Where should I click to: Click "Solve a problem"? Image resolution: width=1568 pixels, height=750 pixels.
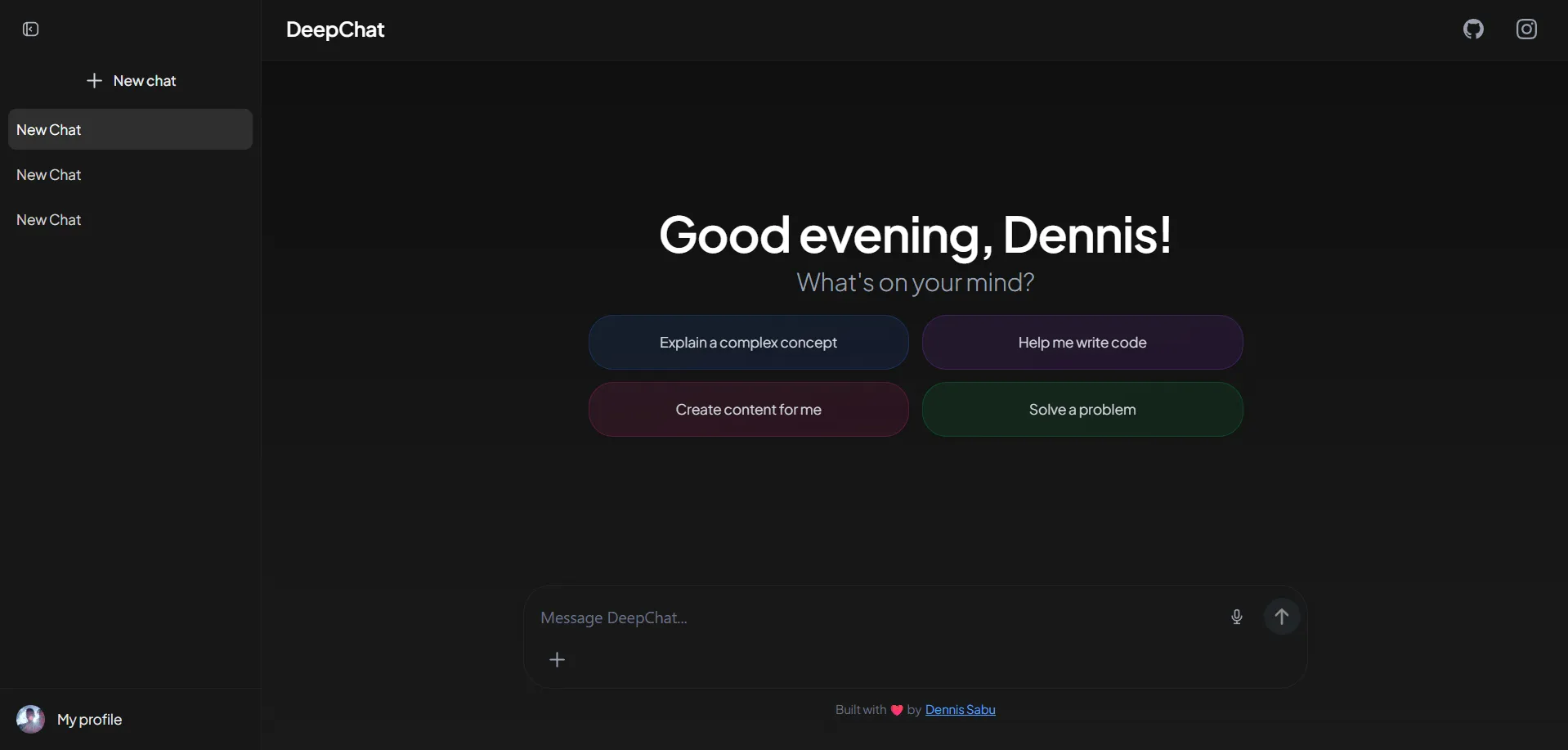[1082, 409]
